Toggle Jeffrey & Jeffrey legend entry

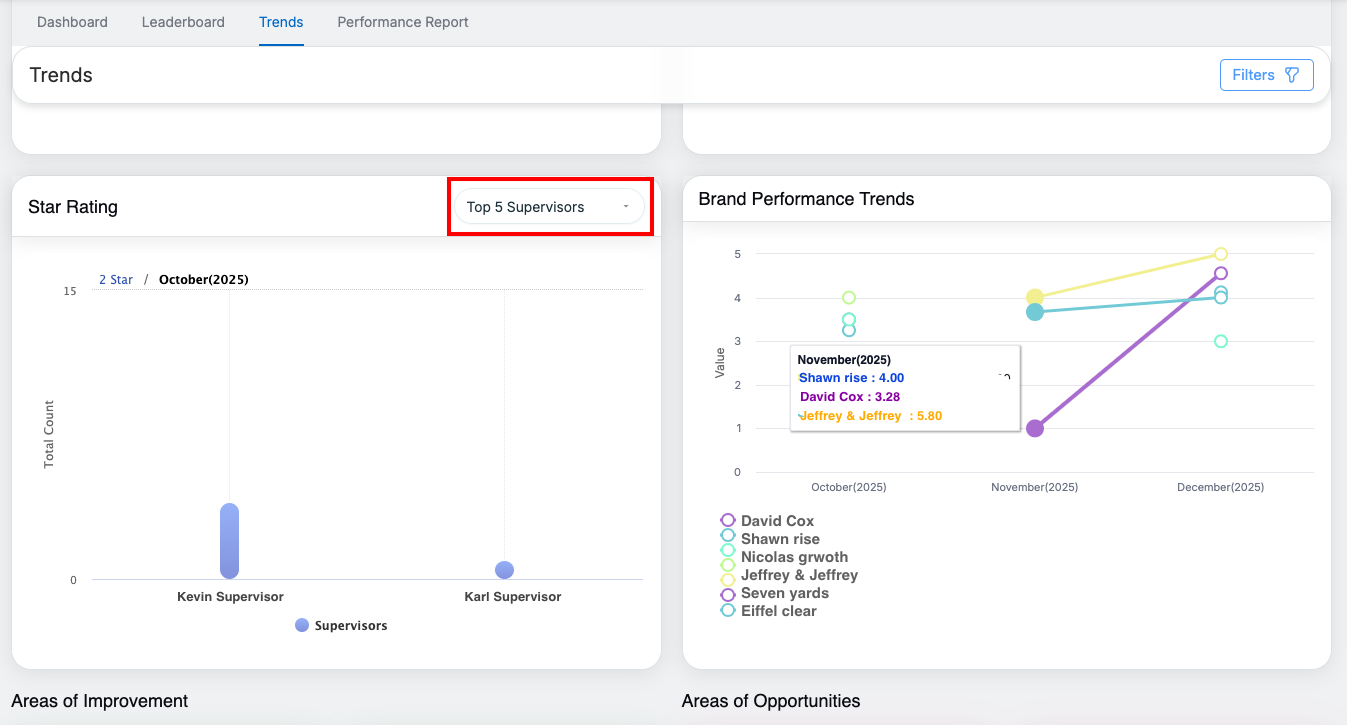click(x=798, y=575)
